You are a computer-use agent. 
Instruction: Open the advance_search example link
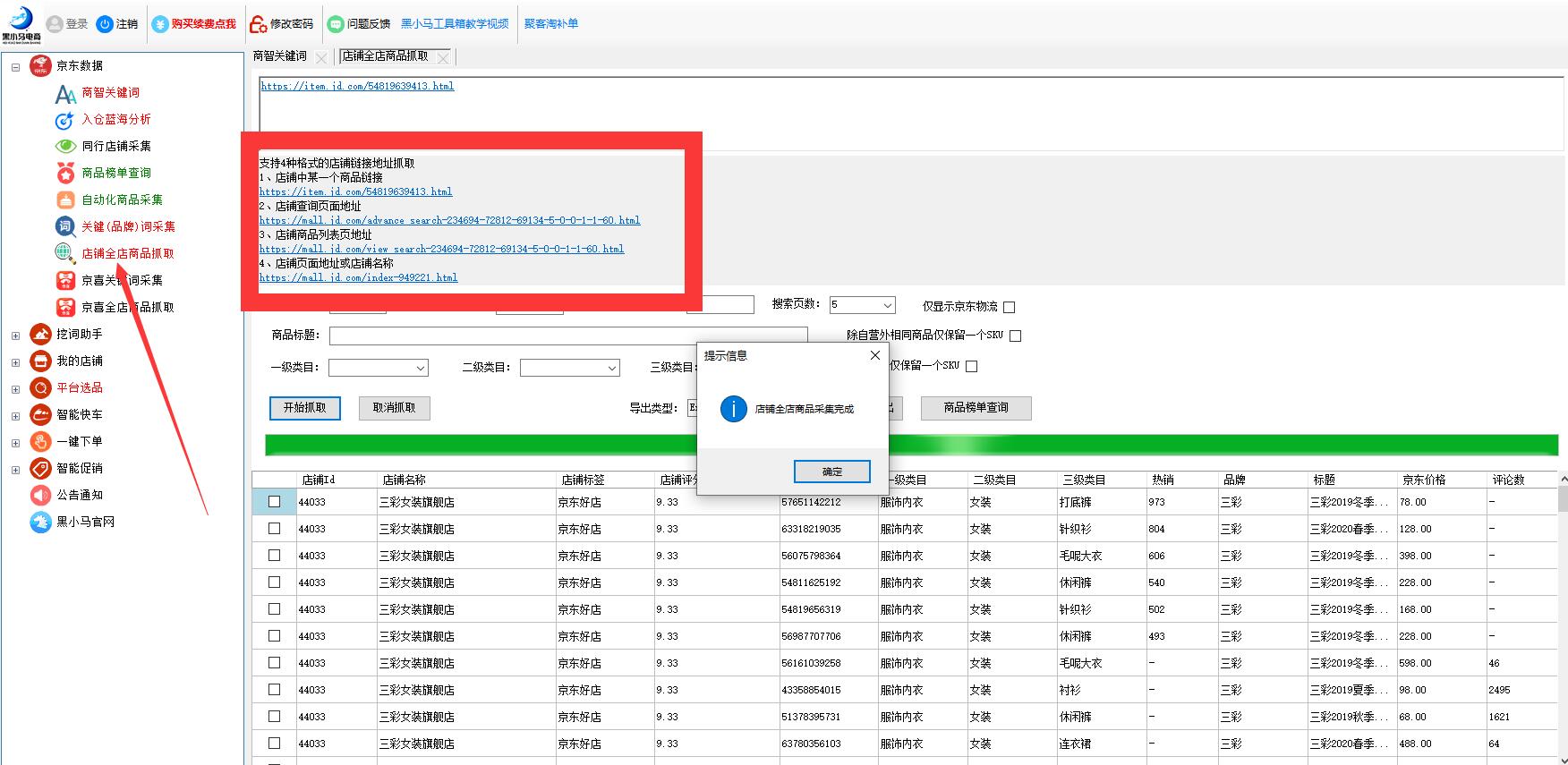coord(449,221)
